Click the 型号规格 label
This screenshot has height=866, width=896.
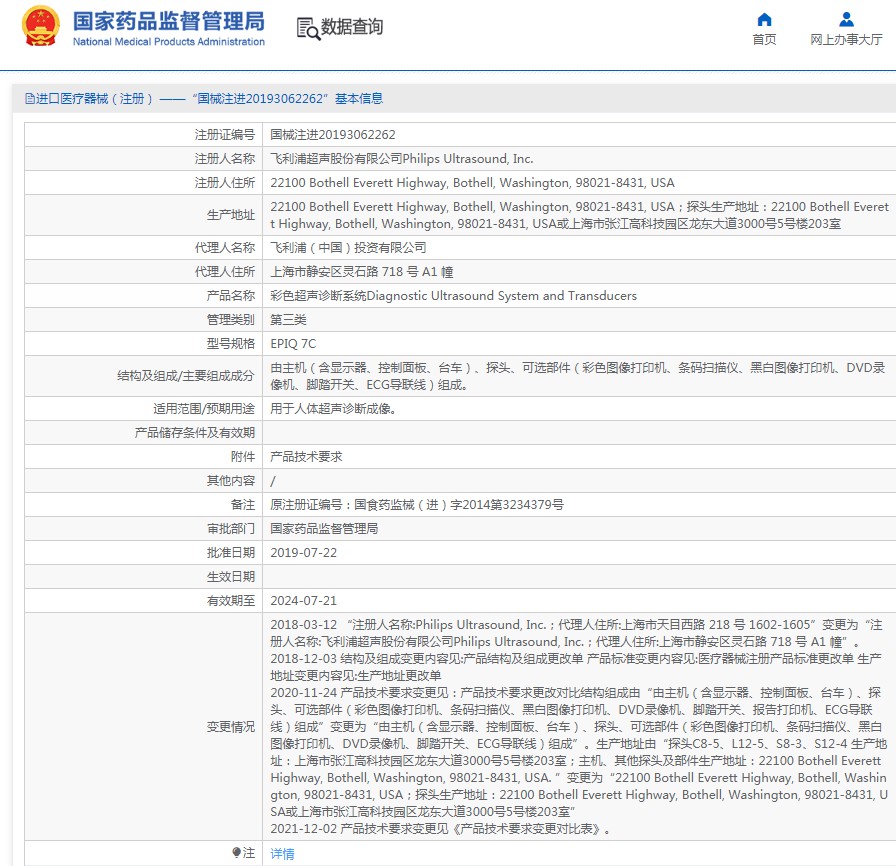[231, 344]
